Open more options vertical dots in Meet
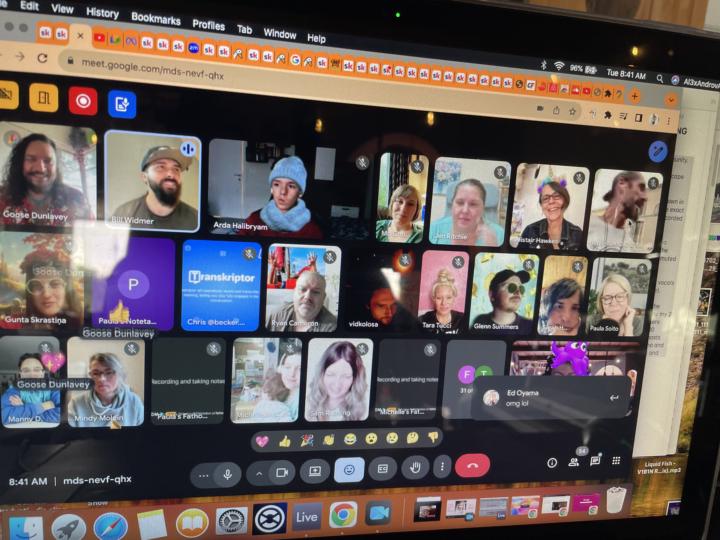The width and height of the screenshot is (720, 540). (x=442, y=467)
